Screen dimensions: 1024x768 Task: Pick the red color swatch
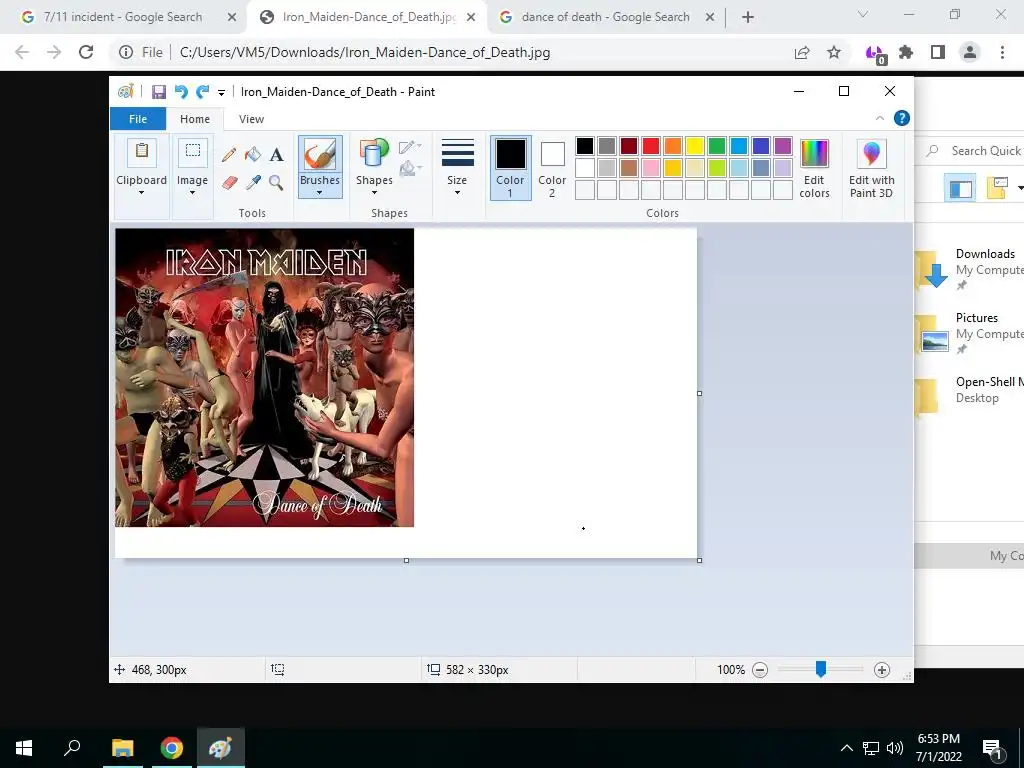[650, 146]
